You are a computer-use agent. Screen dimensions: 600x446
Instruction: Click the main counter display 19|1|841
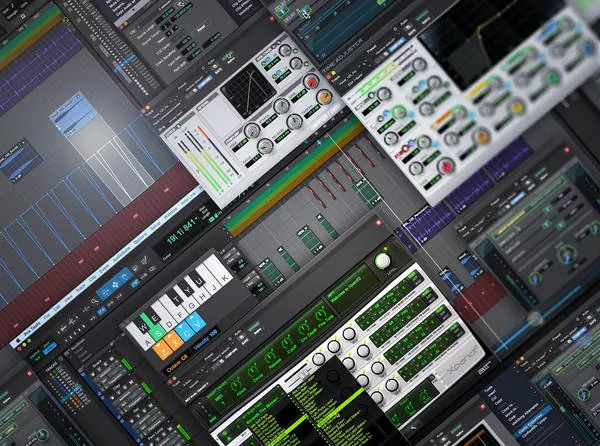coord(182,232)
